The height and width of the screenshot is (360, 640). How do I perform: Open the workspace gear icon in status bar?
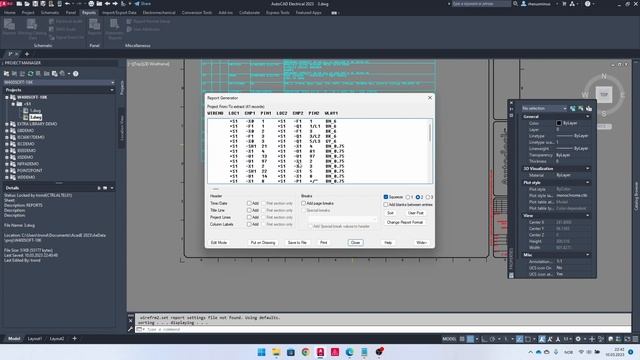[x=578, y=339]
